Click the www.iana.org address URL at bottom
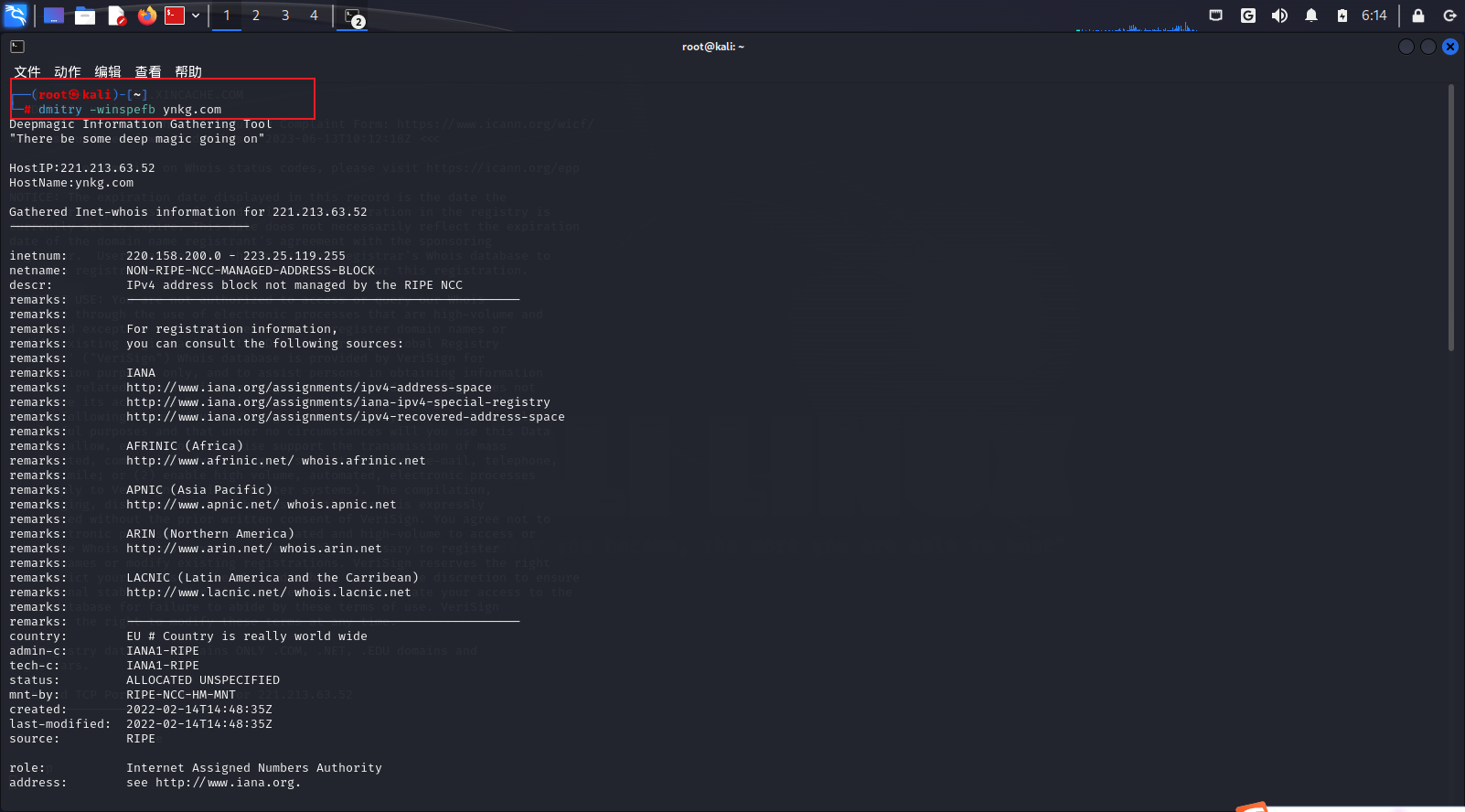1465x812 pixels. pos(228,783)
